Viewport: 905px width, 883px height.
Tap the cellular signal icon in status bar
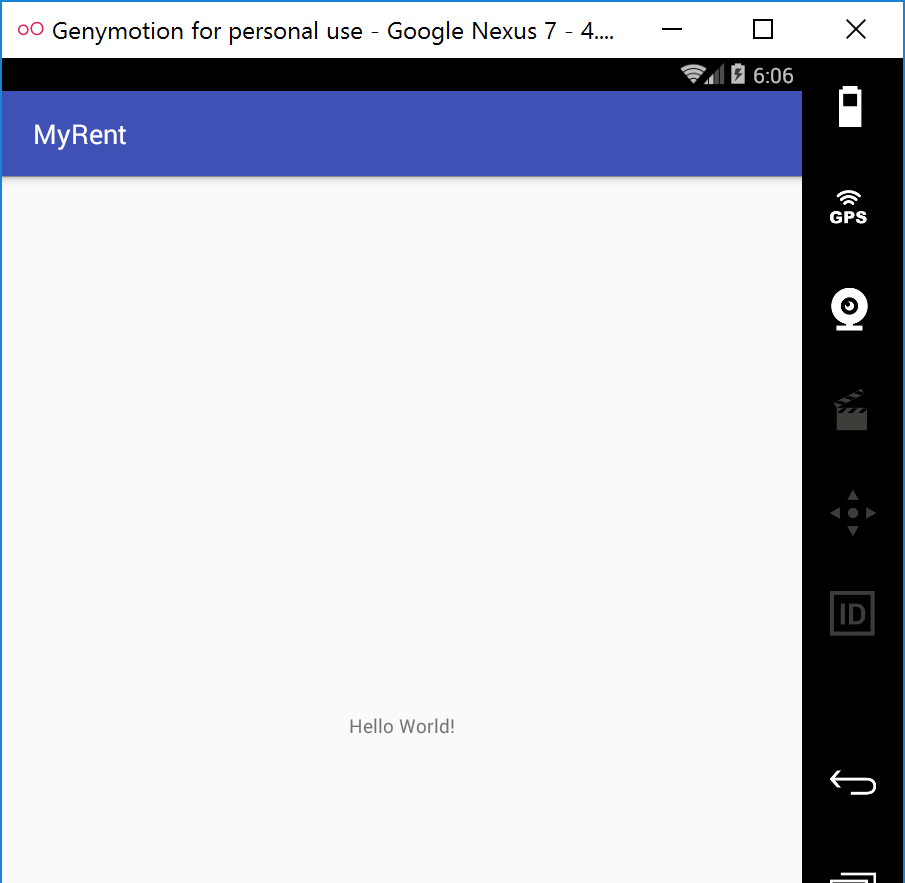coord(715,75)
